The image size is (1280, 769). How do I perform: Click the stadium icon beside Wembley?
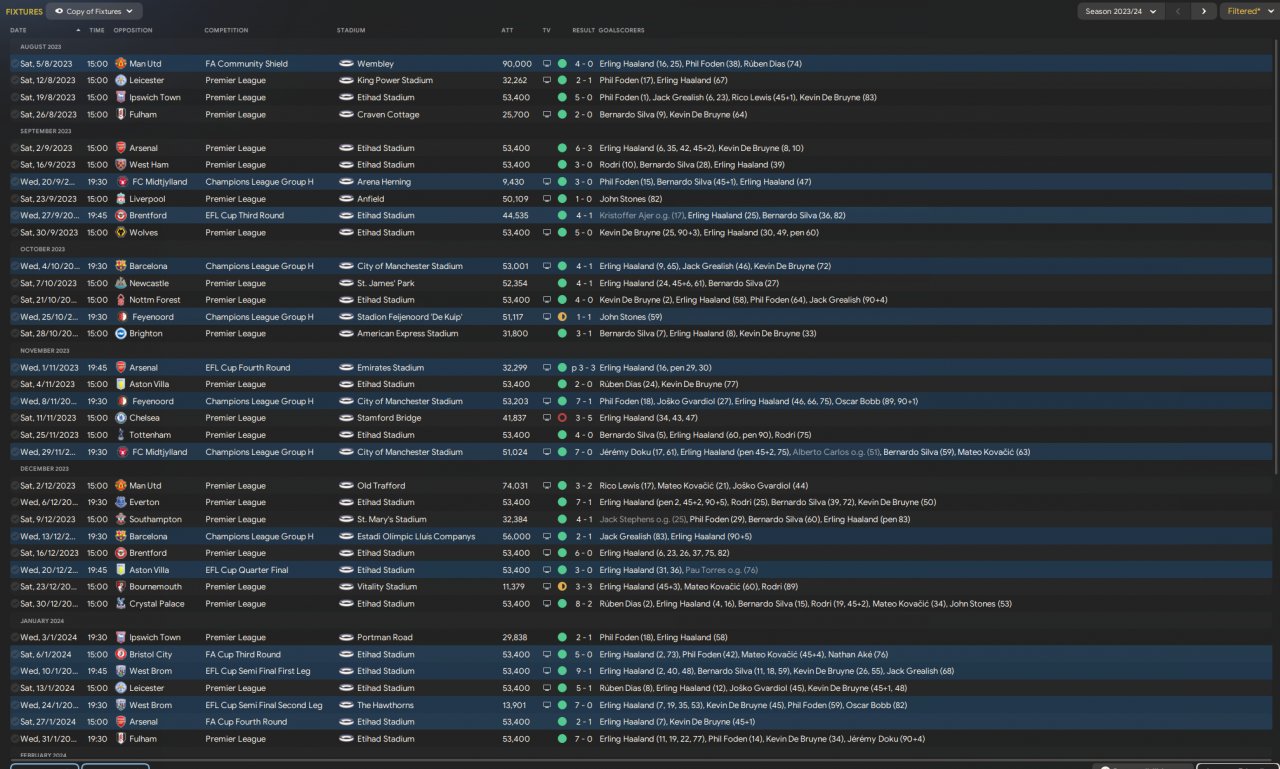tap(346, 64)
